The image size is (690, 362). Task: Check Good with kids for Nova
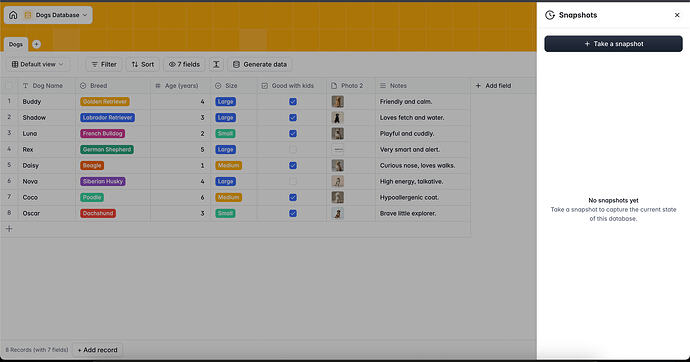pyautogui.click(x=293, y=181)
